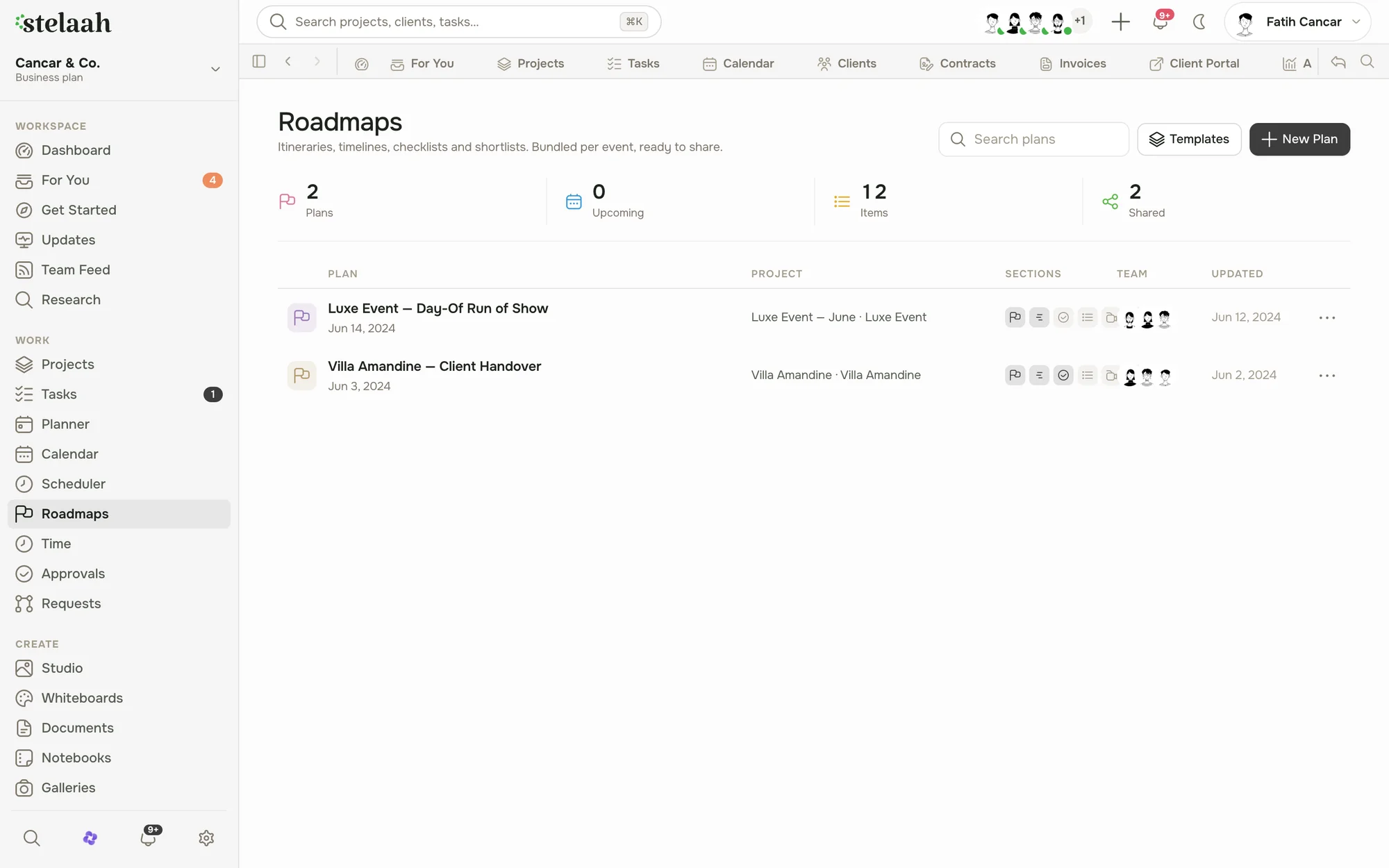Open Updates in sidebar

click(119, 240)
